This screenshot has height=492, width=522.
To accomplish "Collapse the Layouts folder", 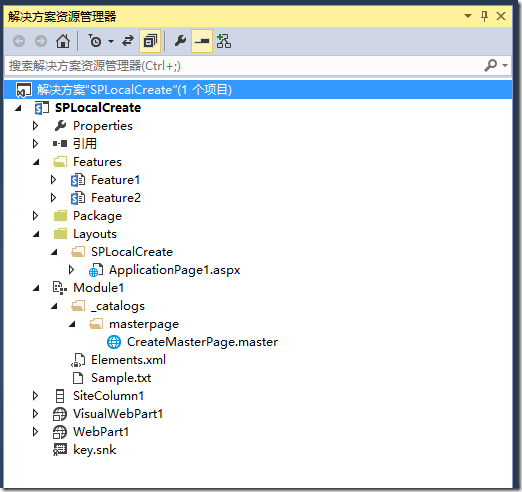I will tap(36, 234).
